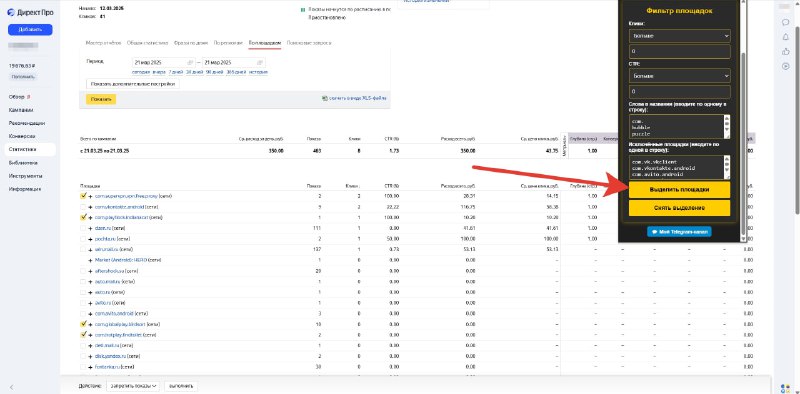The image size is (800, 394).
Task: Switch to Фразы по дням tab
Action: pos(191,43)
